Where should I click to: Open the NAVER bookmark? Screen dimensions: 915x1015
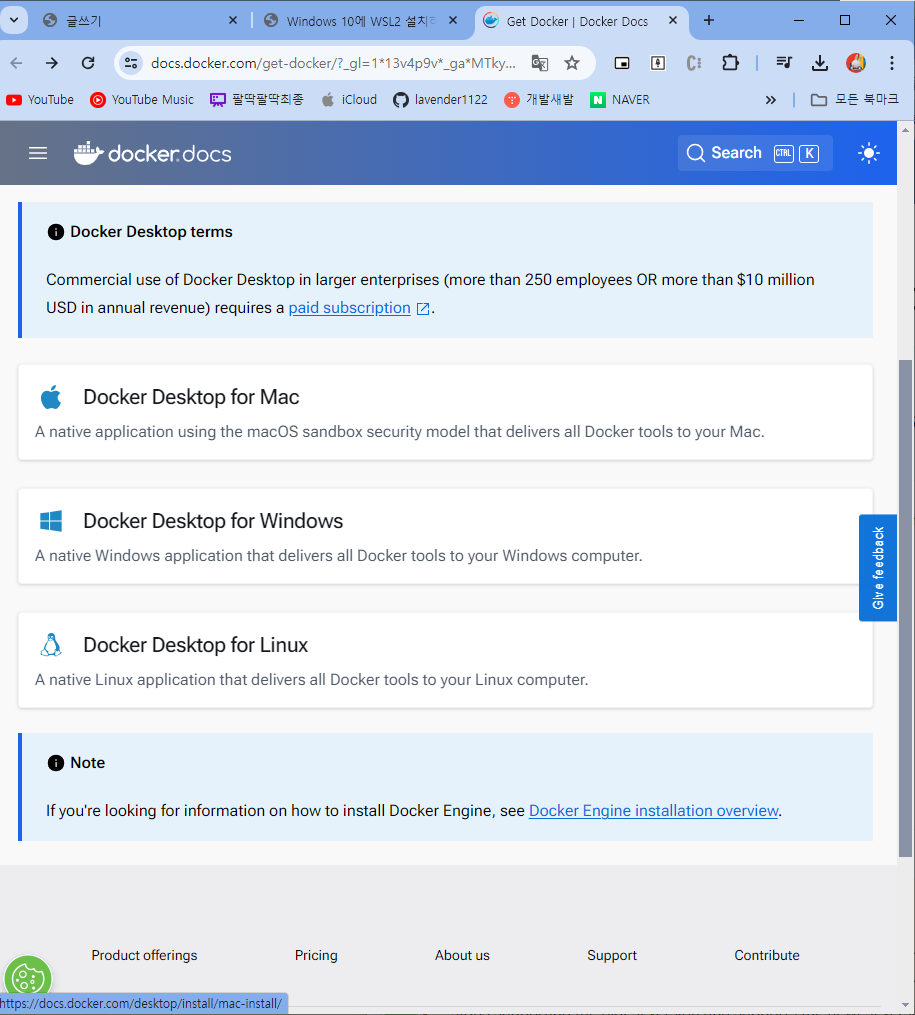point(619,100)
